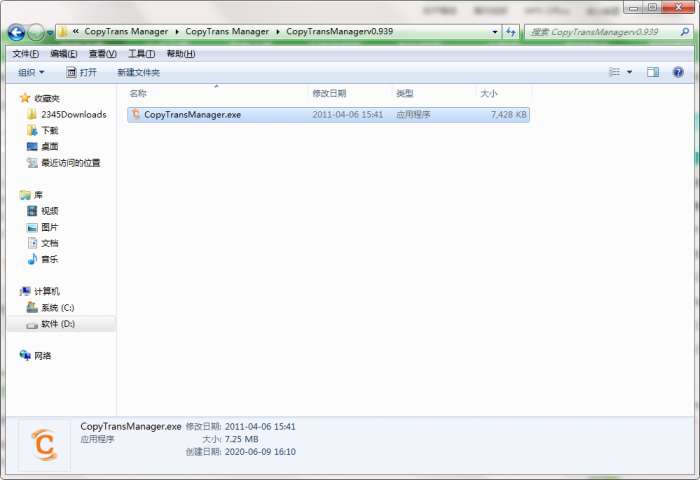Click 2011-04-06 15:41 date in file row
Image resolution: width=700 pixels, height=480 pixels.
tap(347, 115)
